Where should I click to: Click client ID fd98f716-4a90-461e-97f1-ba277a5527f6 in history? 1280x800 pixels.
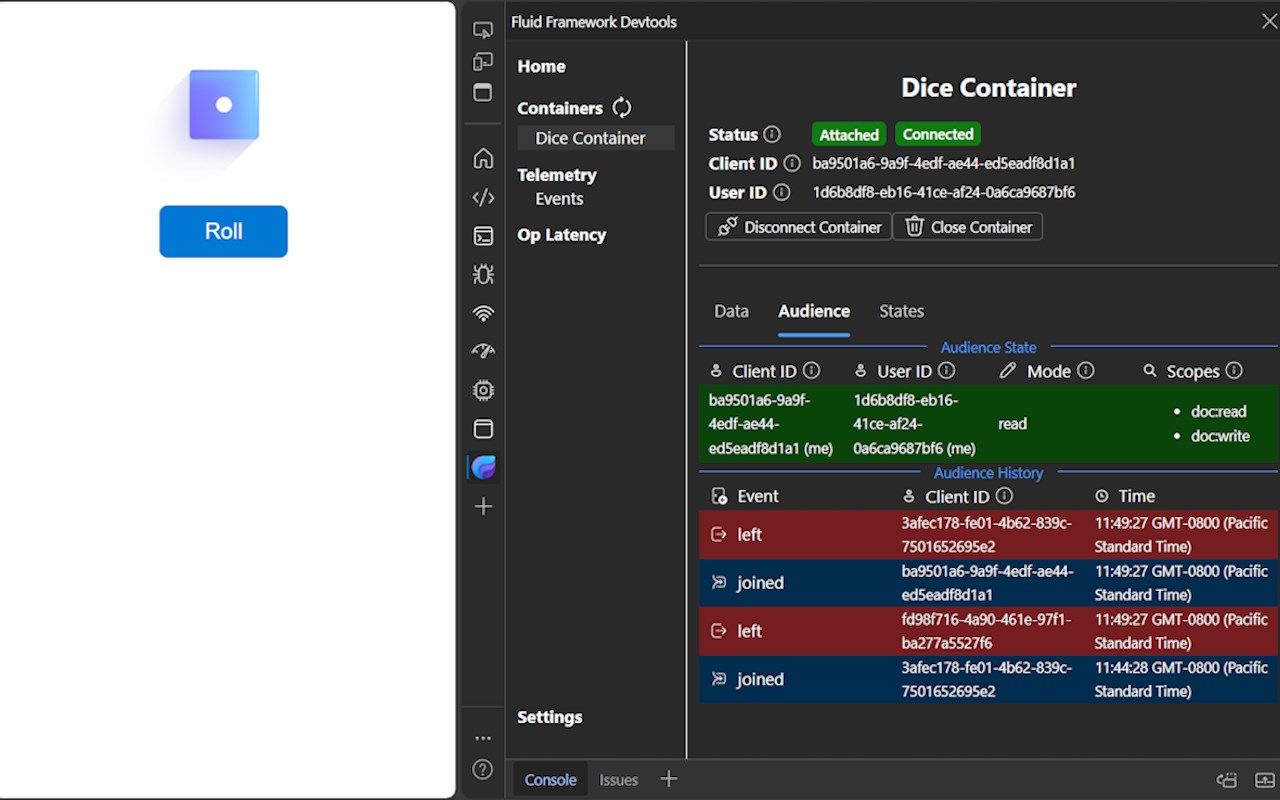(x=986, y=631)
